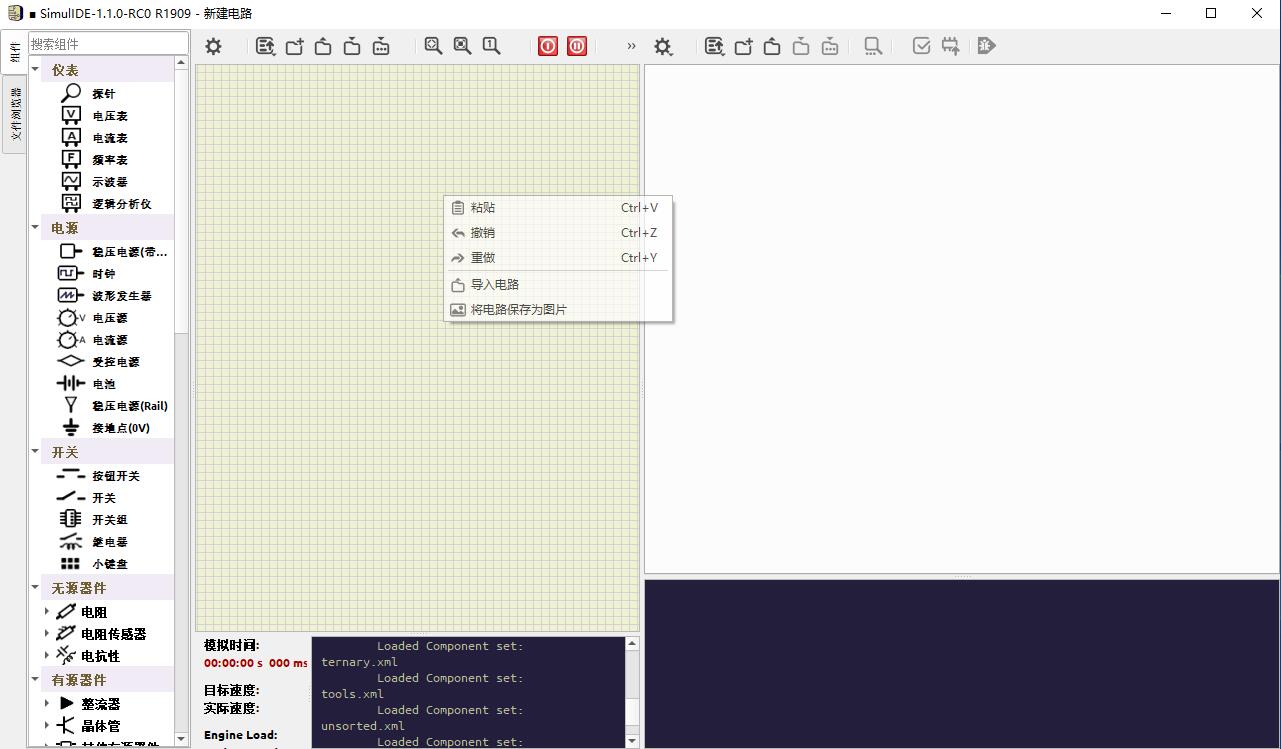
Task: Click 导入电路 in the context menu
Action: point(494,285)
